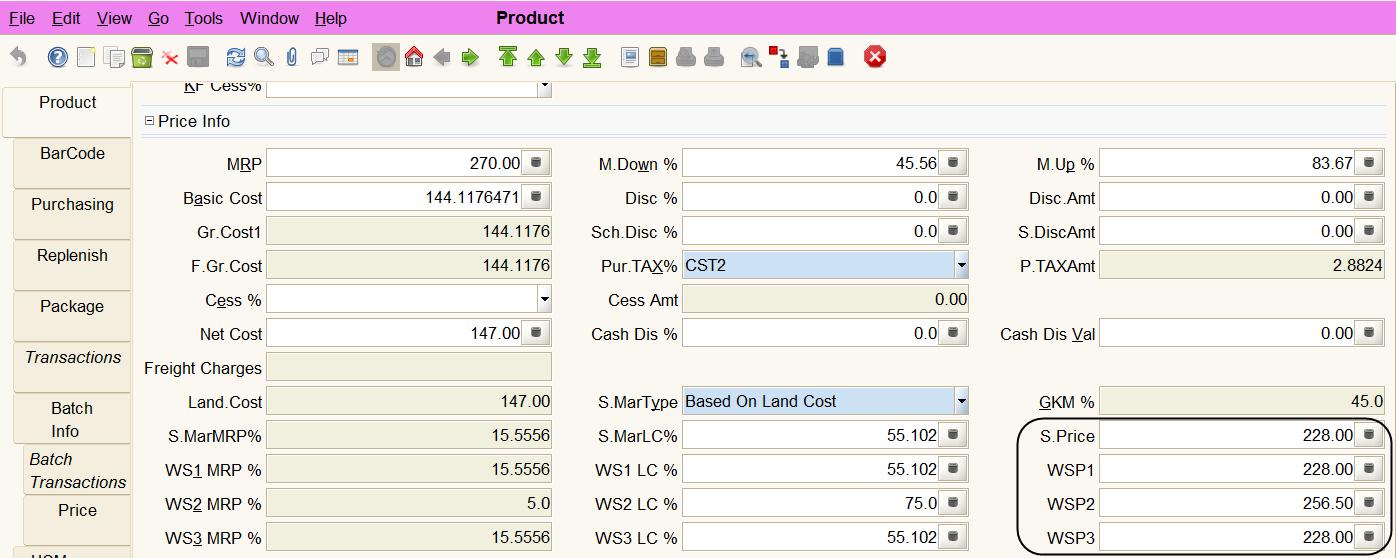Click the Sch.Disc % input field
The image size is (1396, 558).
pyautogui.click(x=811, y=231)
